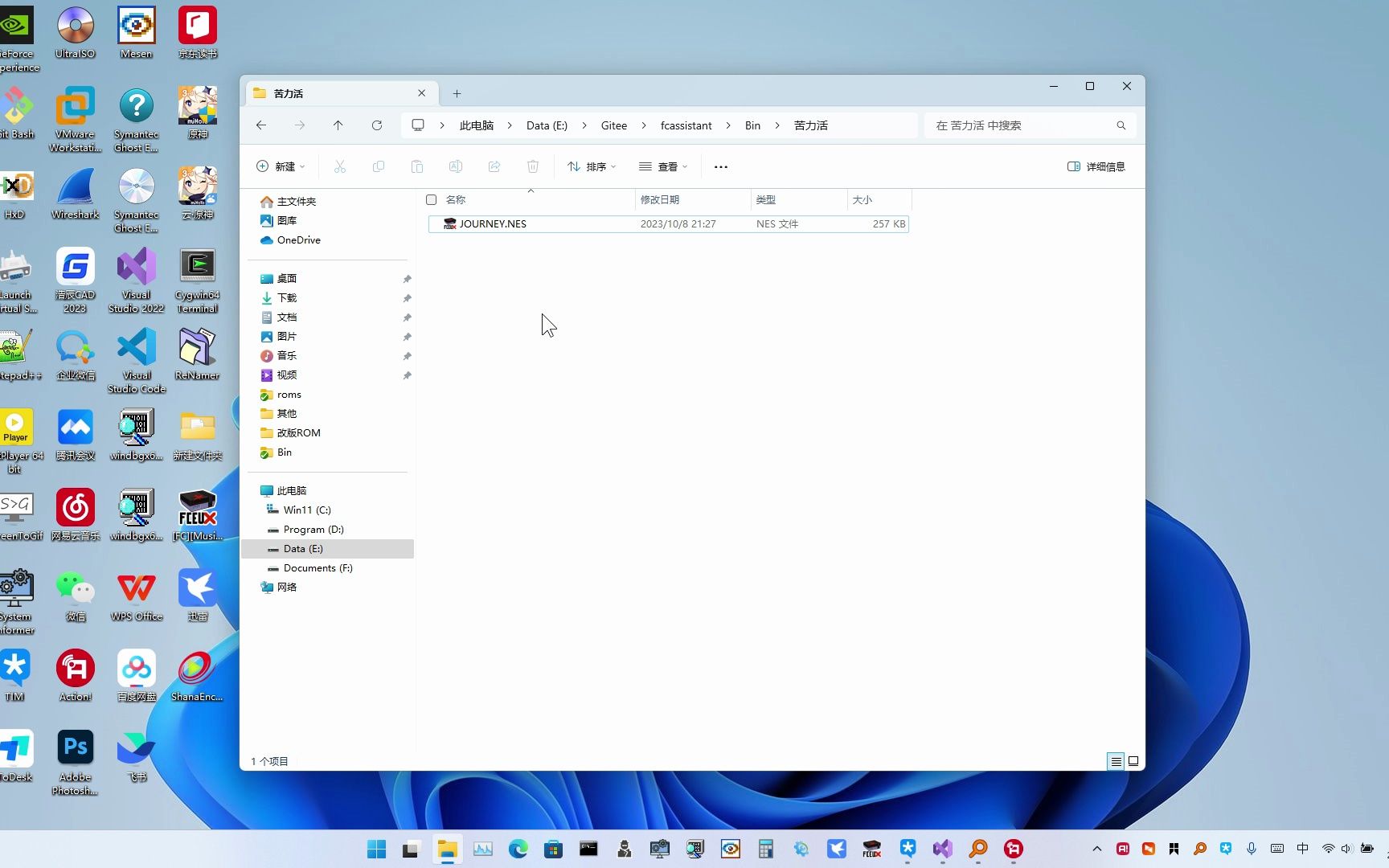Select Program (D:) drive in sidebar
Image resolution: width=1389 pixels, height=868 pixels.
pyautogui.click(x=313, y=530)
